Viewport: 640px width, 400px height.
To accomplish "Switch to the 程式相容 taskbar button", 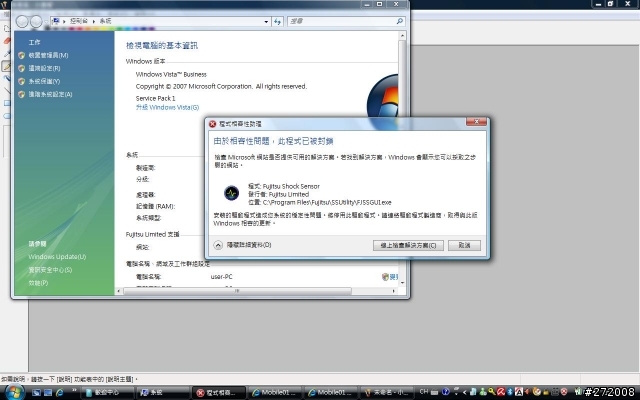I will pos(219,392).
